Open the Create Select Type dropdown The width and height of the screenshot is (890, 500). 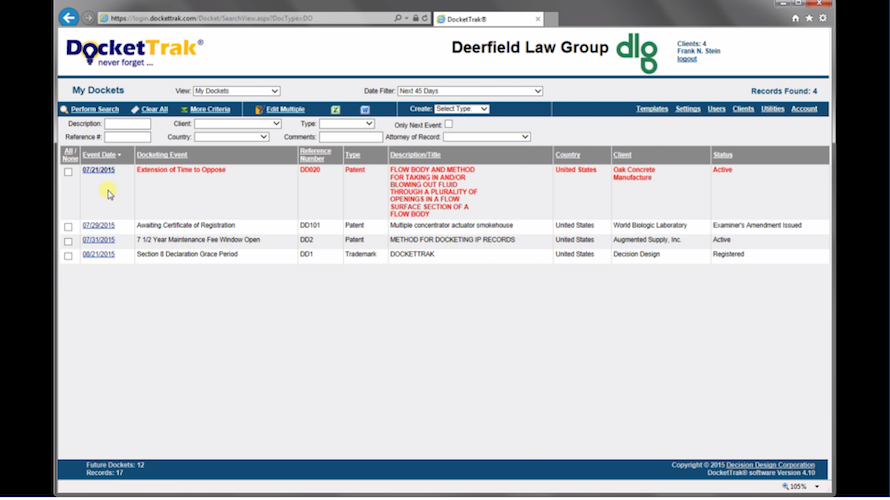pyautogui.click(x=461, y=109)
